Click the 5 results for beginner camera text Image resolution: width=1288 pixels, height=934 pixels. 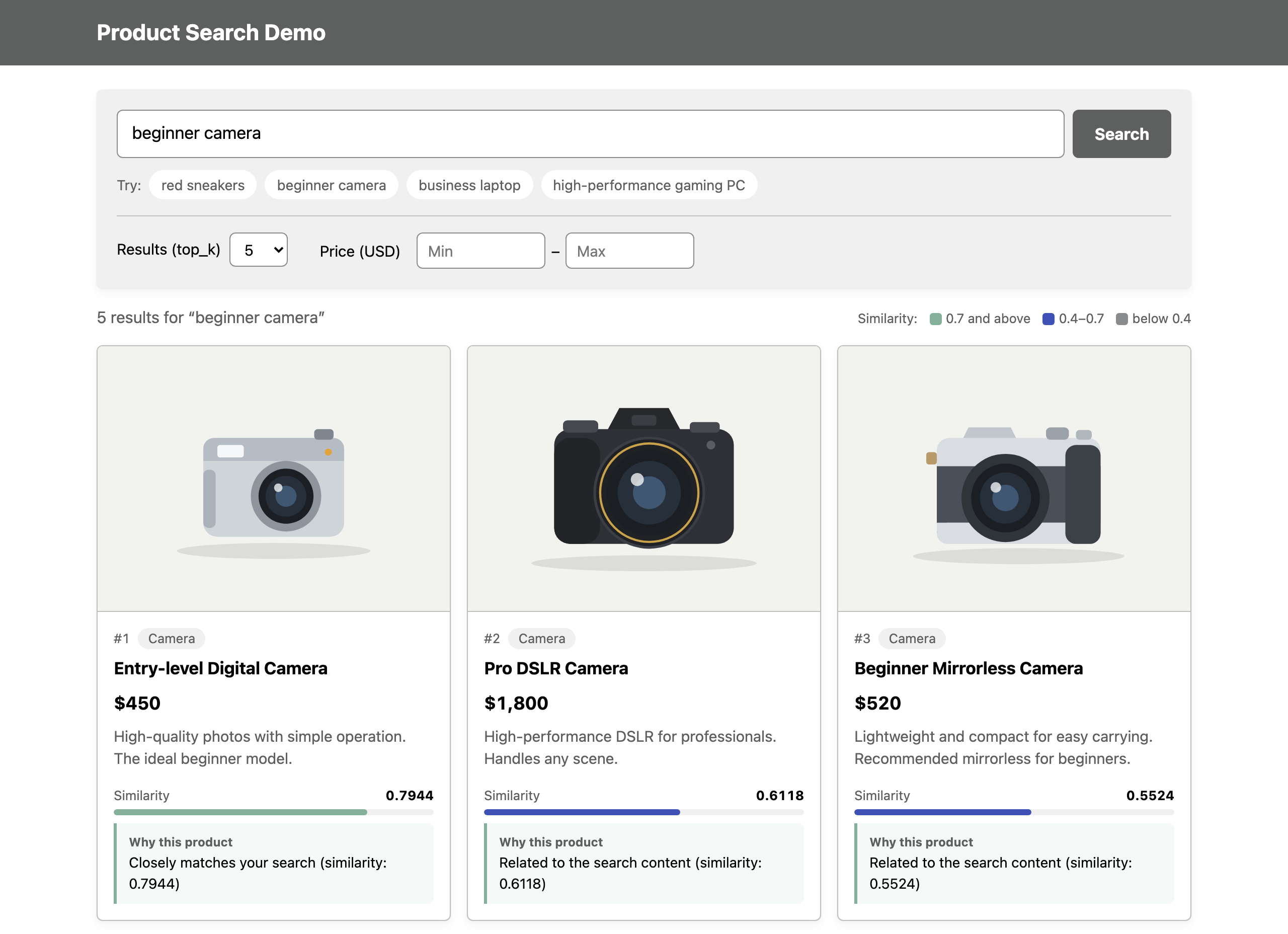pos(211,318)
